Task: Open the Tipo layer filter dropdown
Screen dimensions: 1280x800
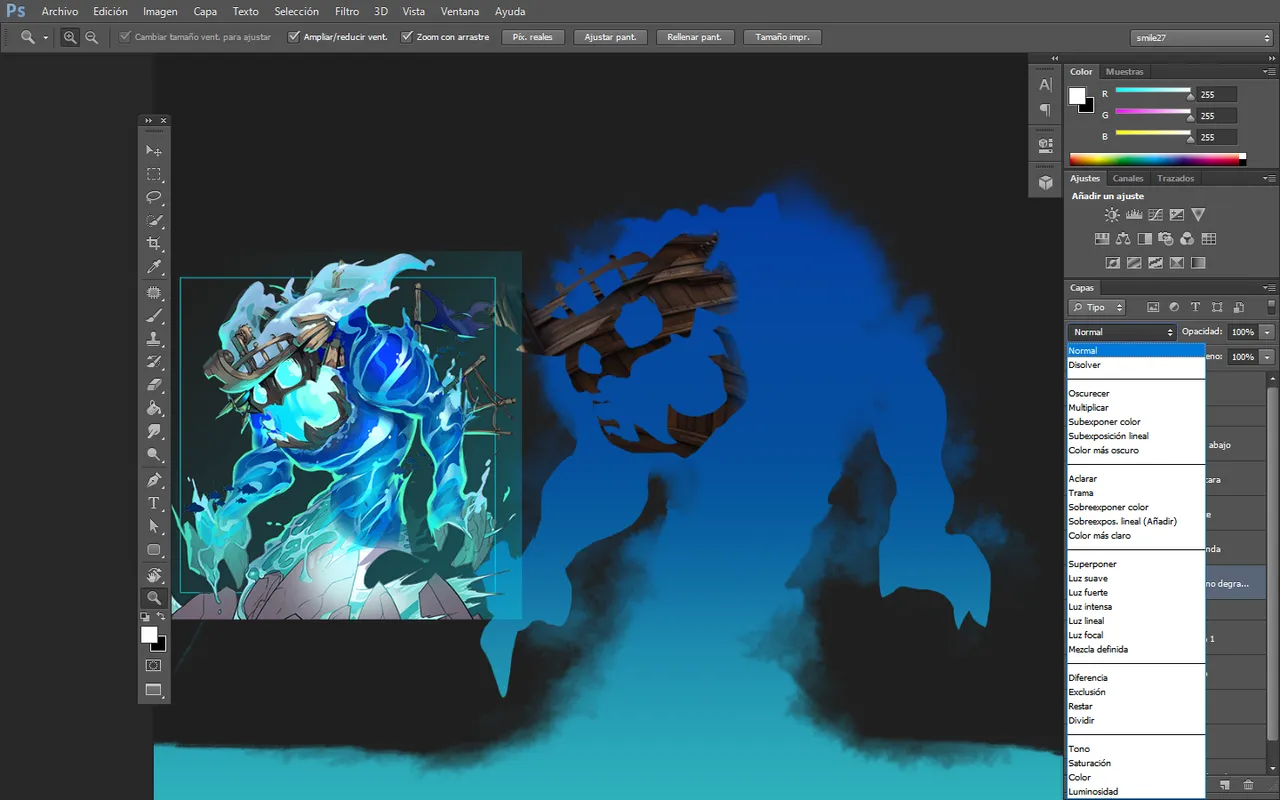Action: coord(1097,307)
